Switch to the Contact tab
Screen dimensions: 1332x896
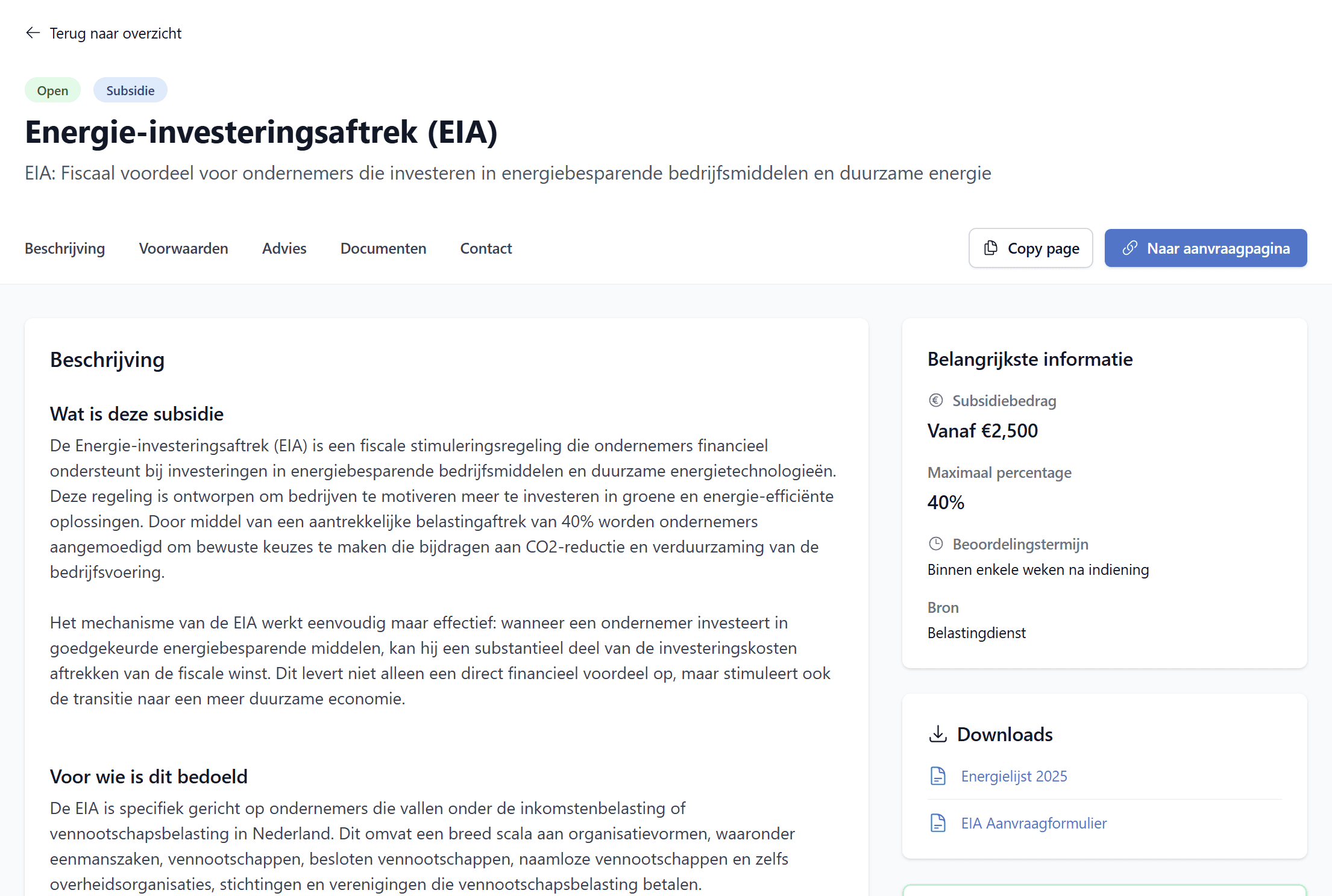486,248
